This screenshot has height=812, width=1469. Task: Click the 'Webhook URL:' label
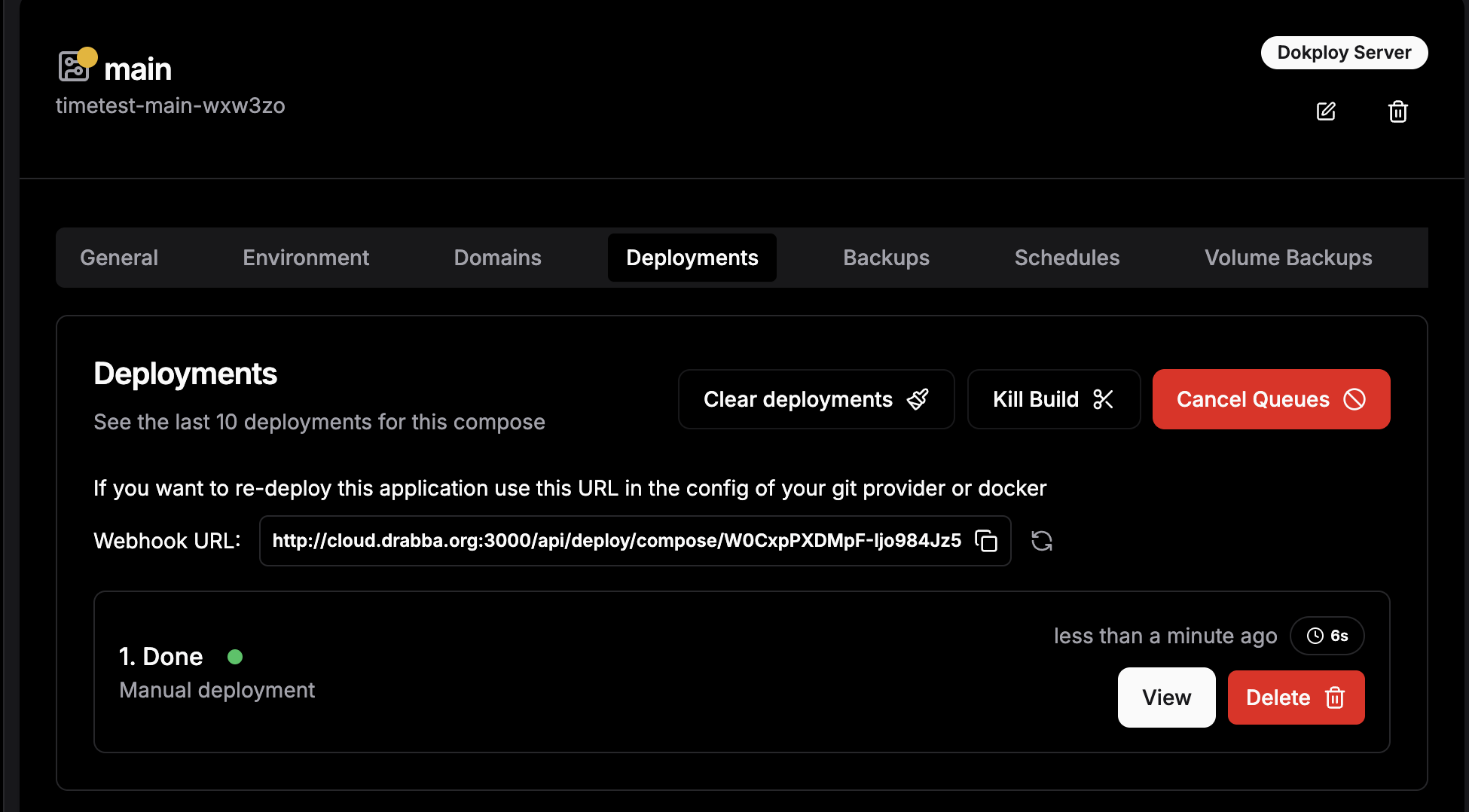(x=167, y=541)
